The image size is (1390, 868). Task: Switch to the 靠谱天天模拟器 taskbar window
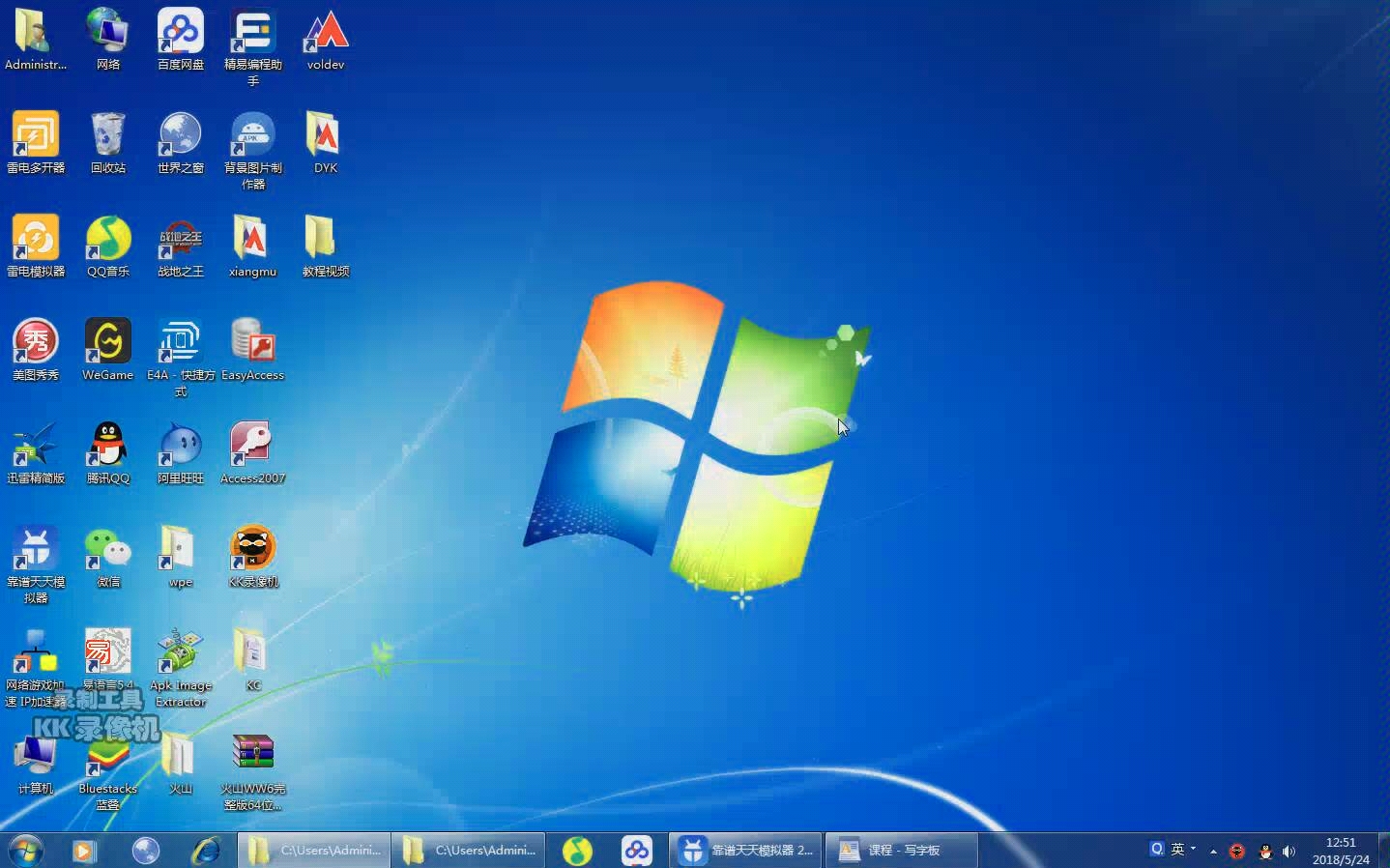coord(745,851)
